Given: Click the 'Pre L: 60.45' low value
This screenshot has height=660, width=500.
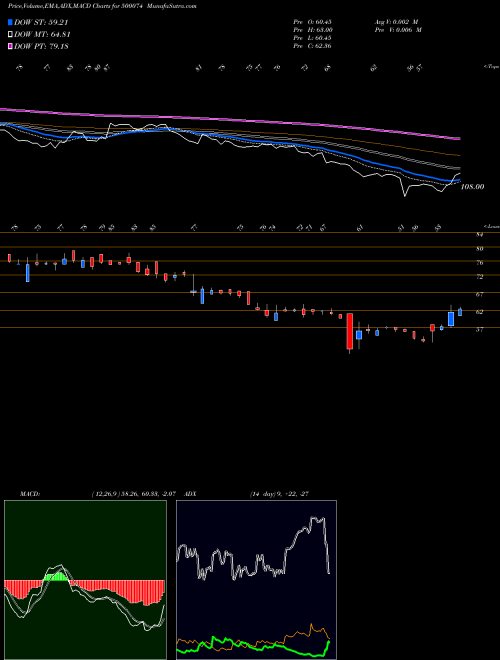Looking at the screenshot, I should tap(313, 38).
